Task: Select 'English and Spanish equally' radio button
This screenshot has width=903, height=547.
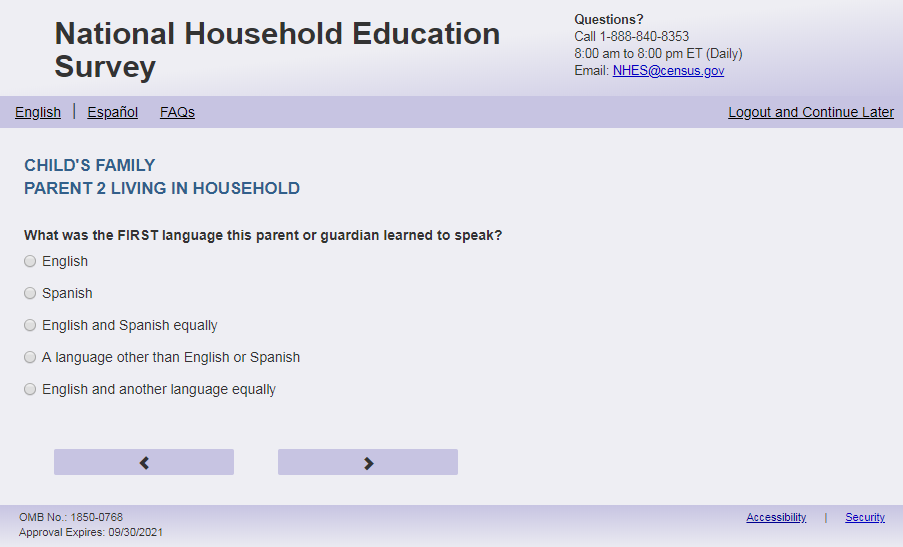Action: pos(30,326)
